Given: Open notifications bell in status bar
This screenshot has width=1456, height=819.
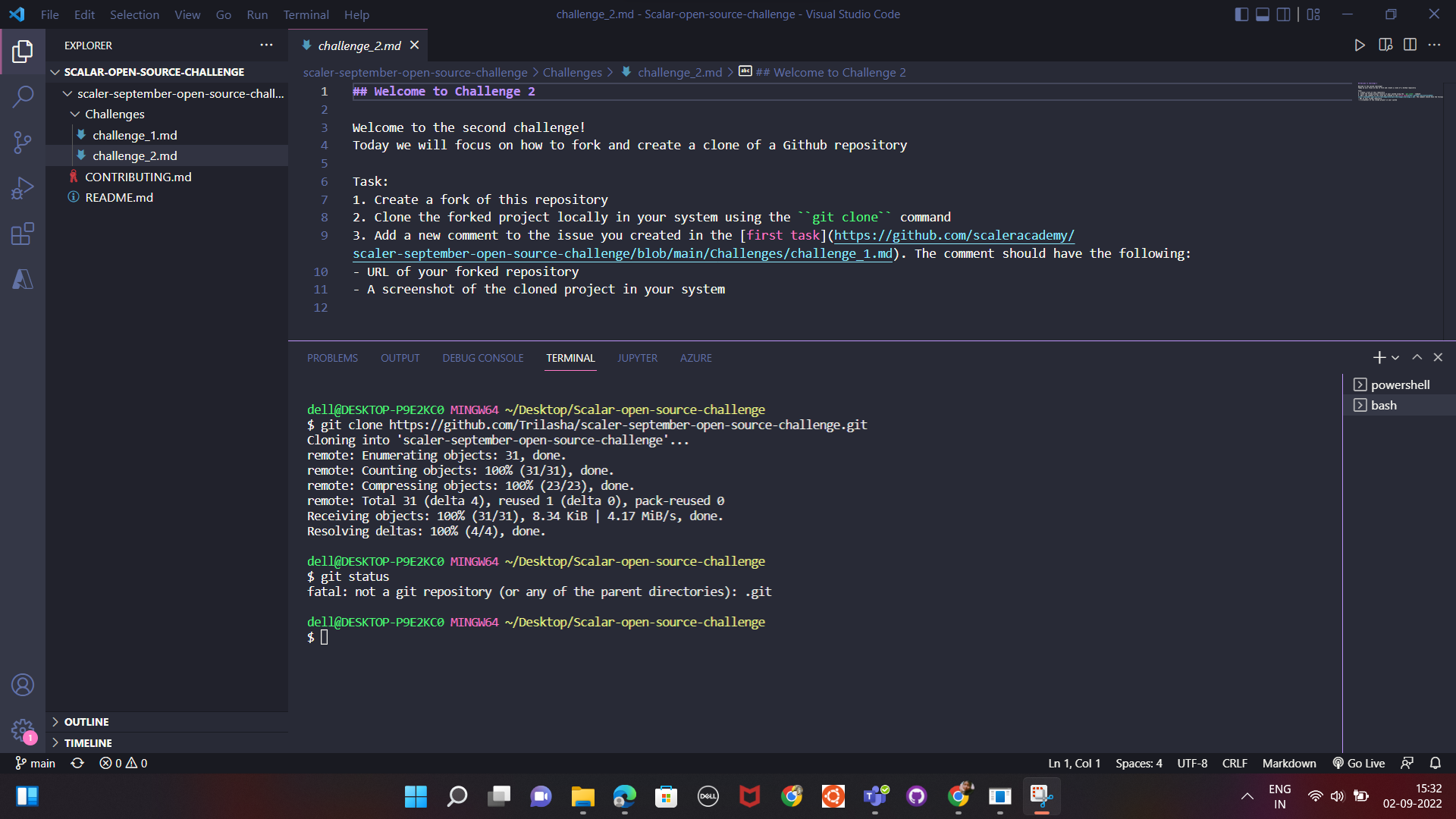Looking at the screenshot, I should pyautogui.click(x=1436, y=764).
